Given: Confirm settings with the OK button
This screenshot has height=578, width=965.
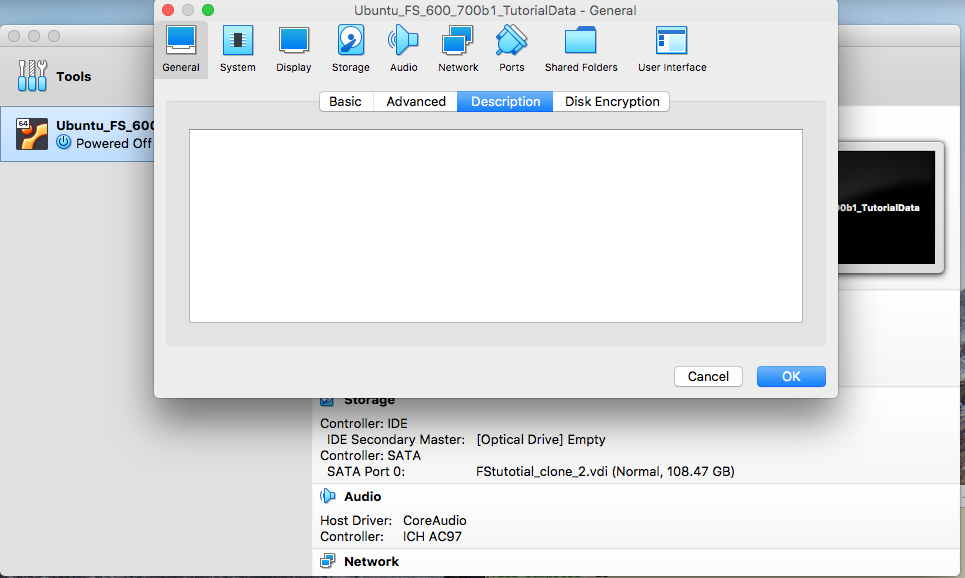Looking at the screenshot, I should tap(791, 376).
